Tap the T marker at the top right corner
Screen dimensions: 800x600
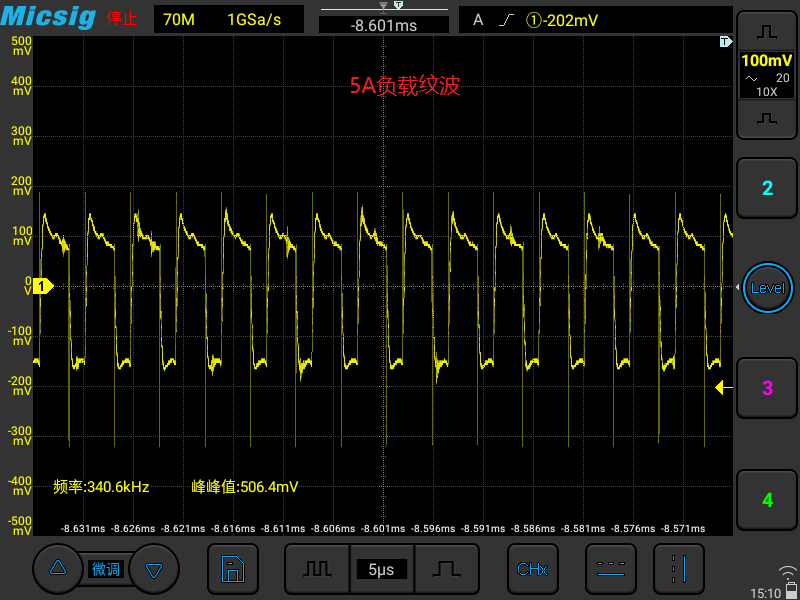(x=726, y=41)
